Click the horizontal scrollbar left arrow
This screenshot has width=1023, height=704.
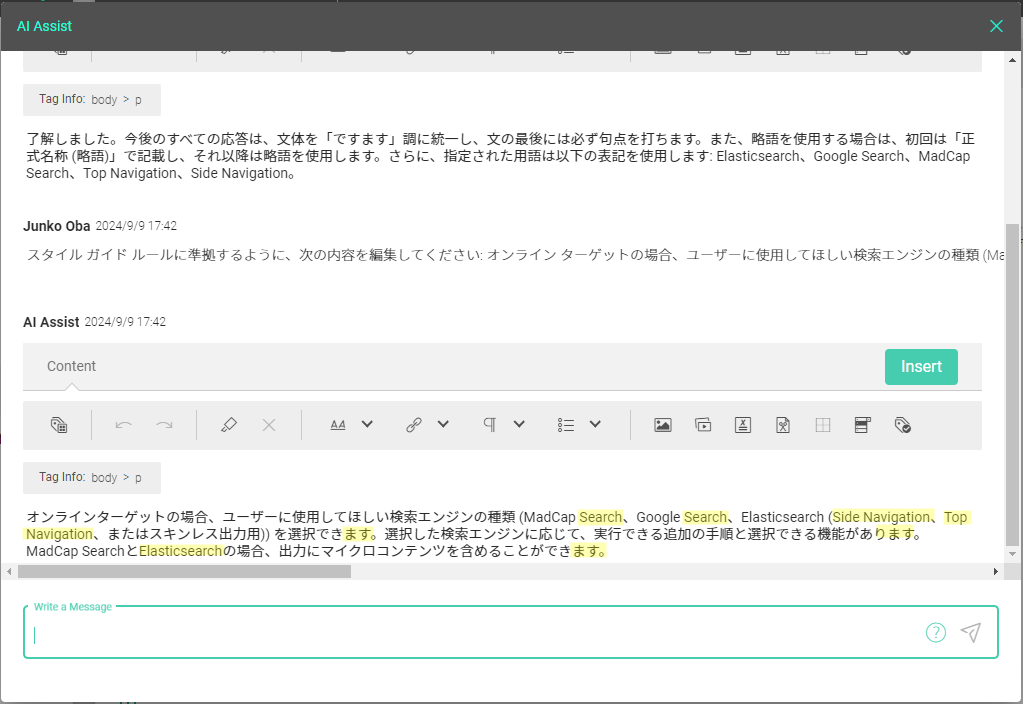point(9,572)
